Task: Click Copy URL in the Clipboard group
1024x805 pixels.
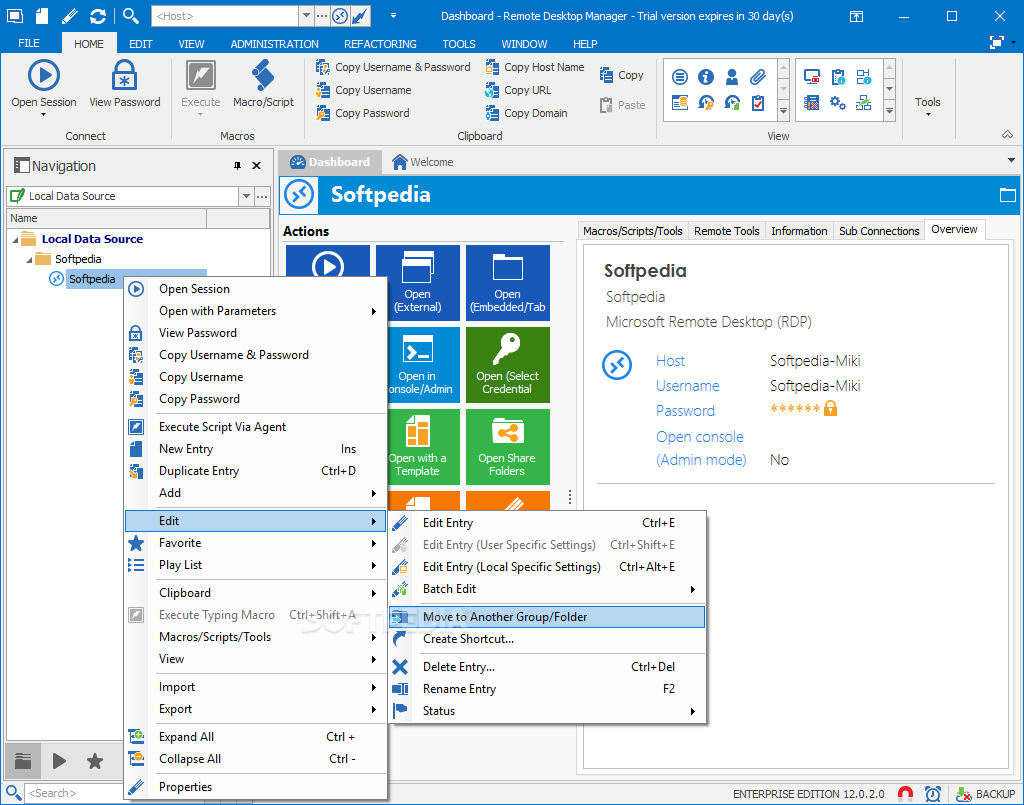Action: [x=519, y=90]
